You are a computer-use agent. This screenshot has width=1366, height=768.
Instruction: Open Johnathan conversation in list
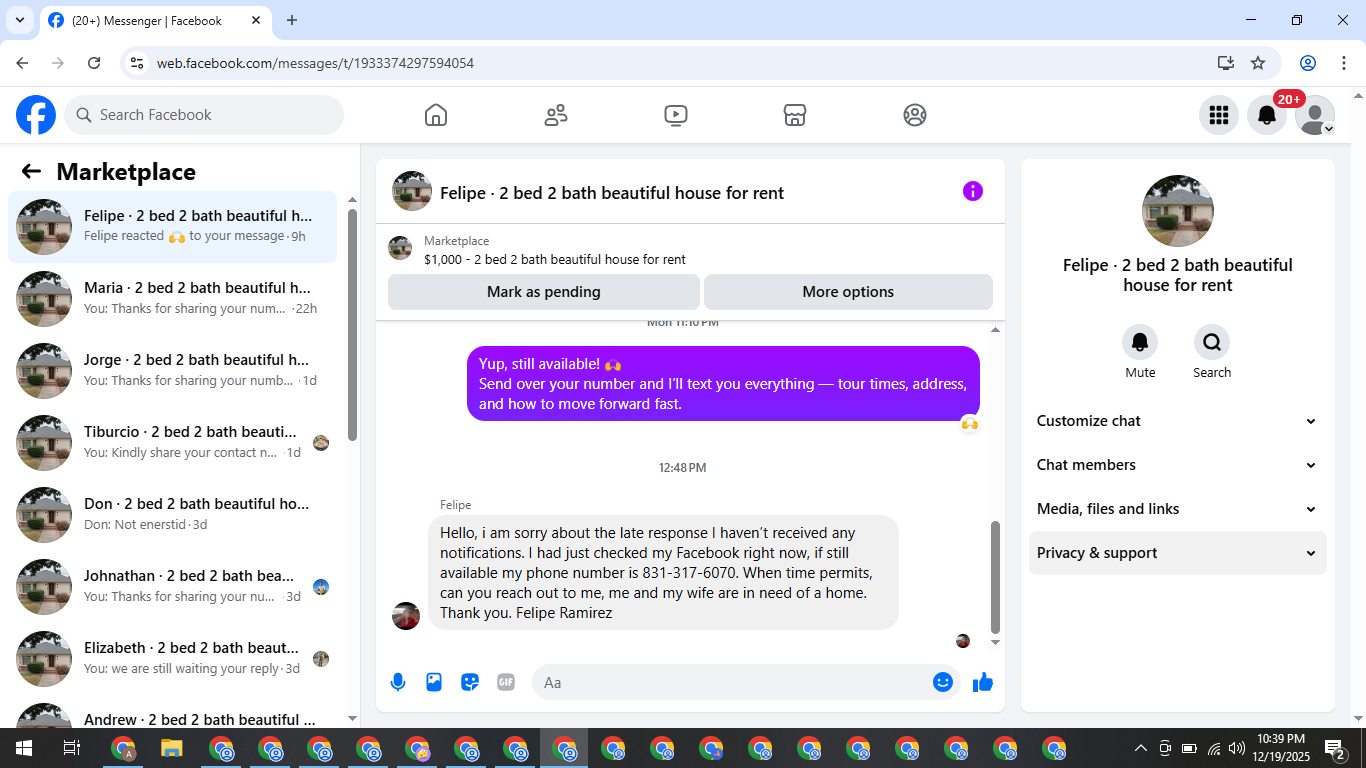173,587
